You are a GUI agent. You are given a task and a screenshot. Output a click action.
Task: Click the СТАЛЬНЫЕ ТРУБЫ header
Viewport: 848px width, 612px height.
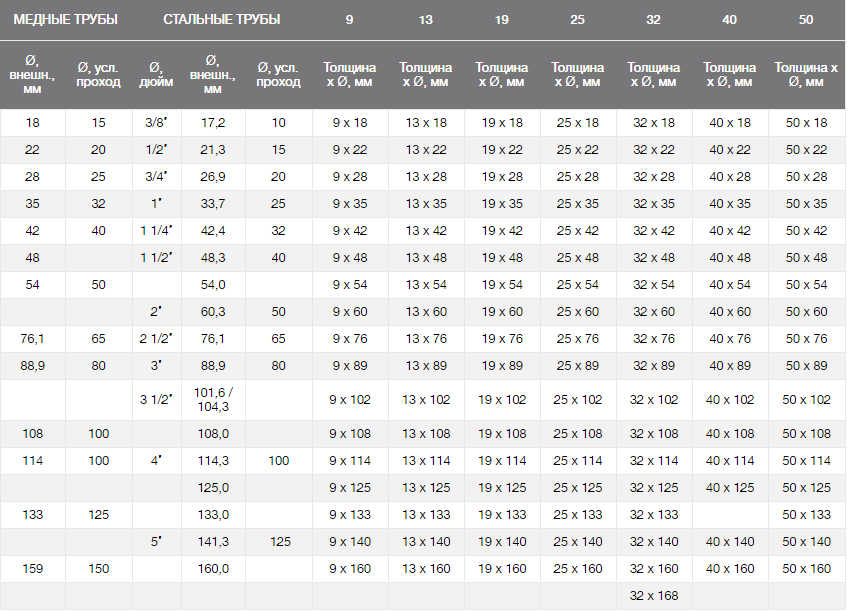point(221,20)
